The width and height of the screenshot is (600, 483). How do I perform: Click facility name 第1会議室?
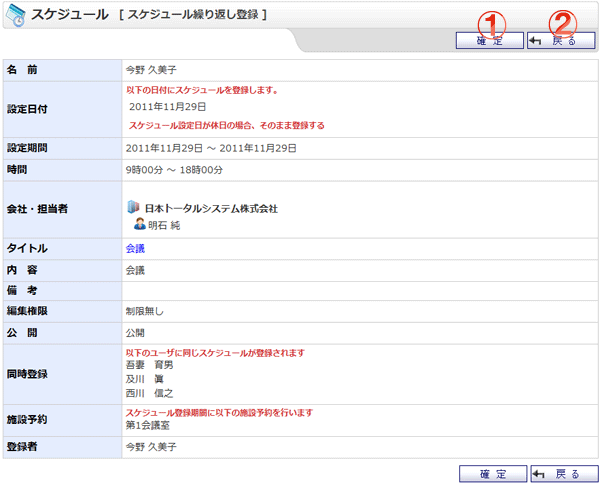point(149,425)
